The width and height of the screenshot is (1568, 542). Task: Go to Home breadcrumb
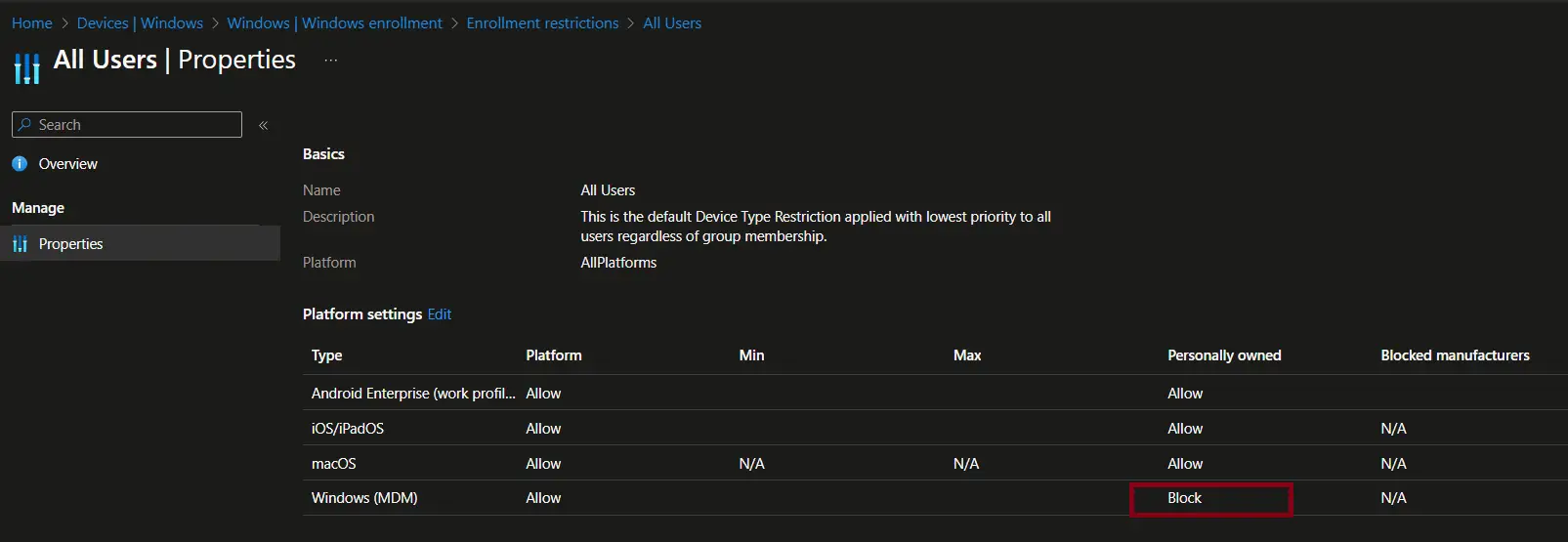click(x=32, y=23)
